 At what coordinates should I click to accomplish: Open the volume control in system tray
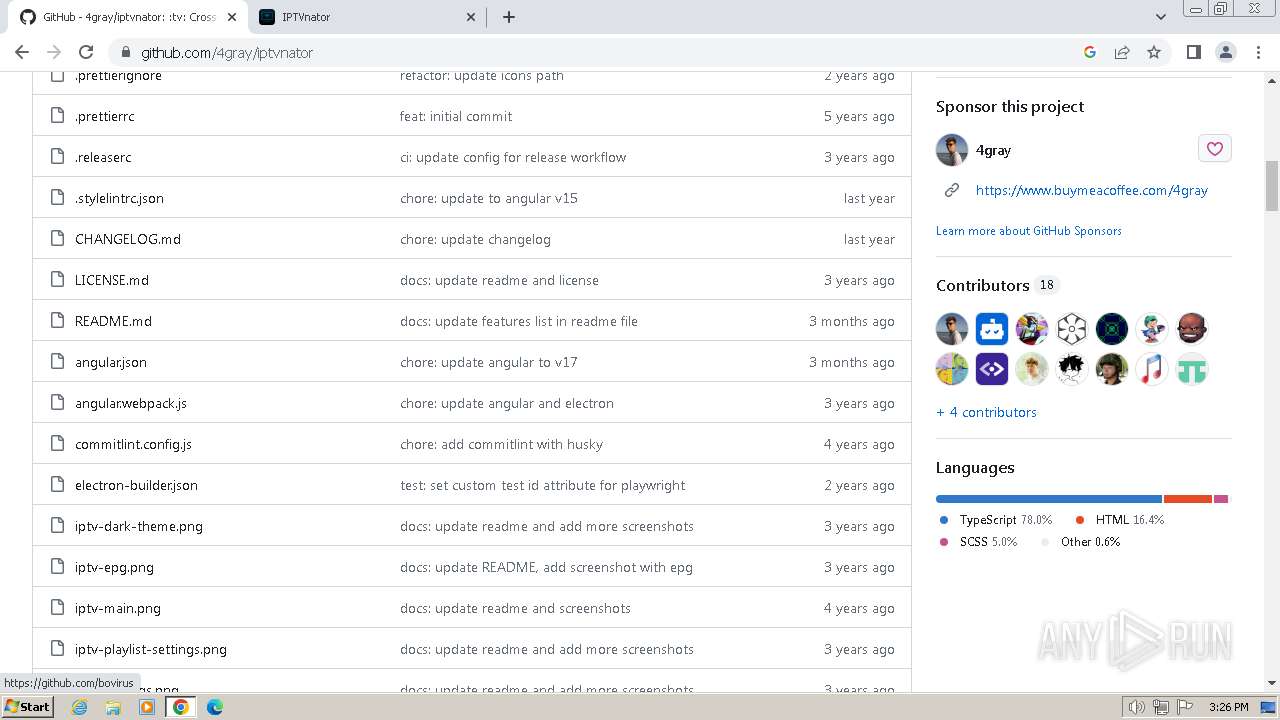(x=1137, y=707)
